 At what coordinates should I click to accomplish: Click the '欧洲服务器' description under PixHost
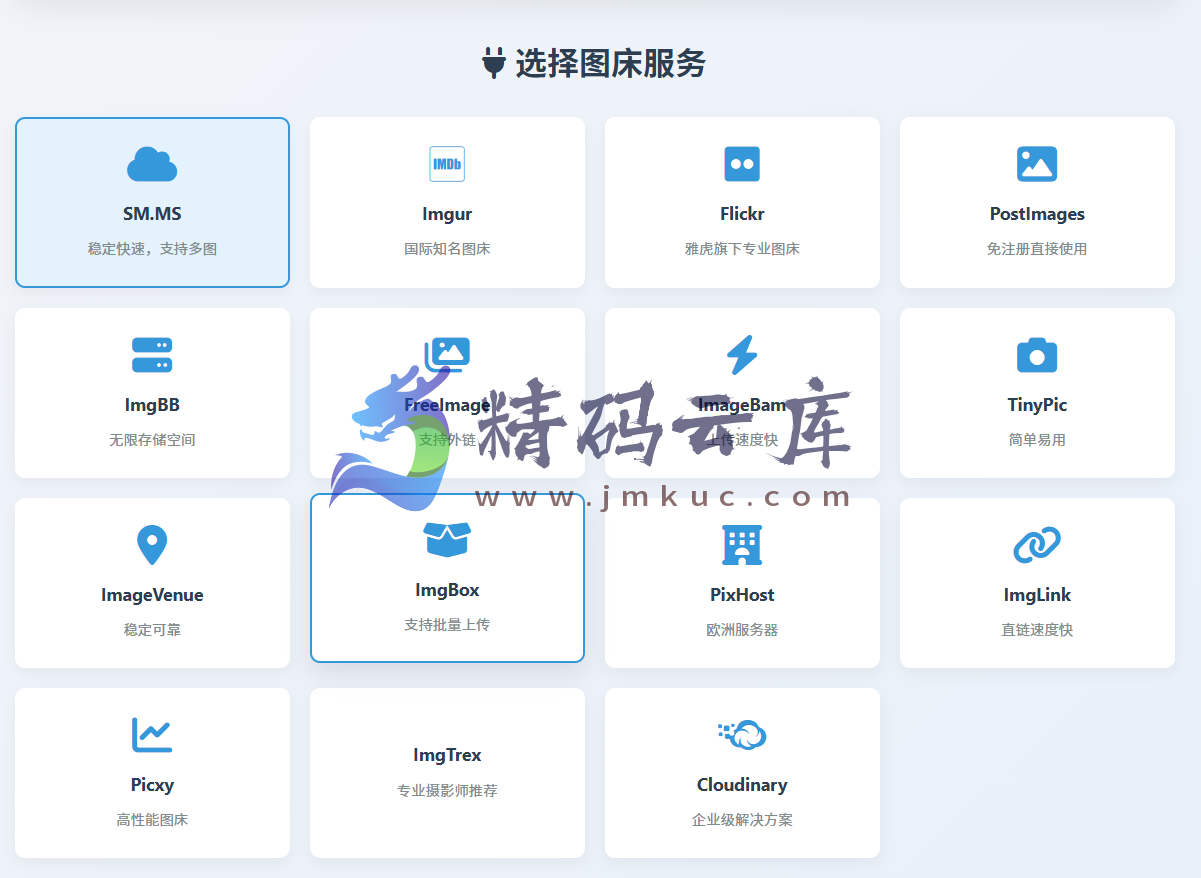click(742, 630)
